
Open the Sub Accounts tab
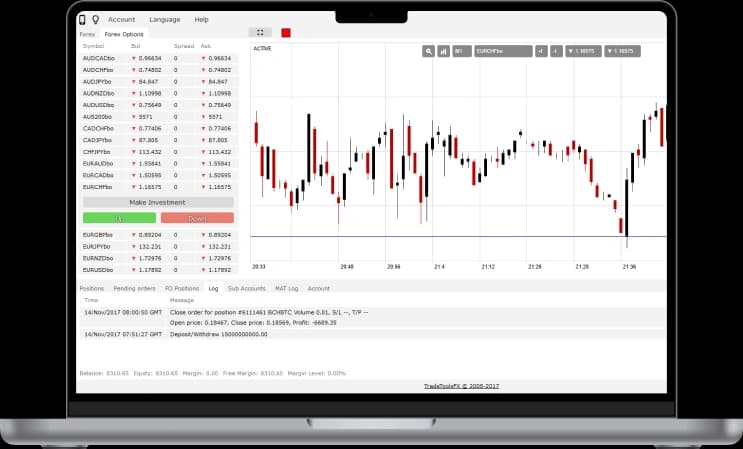[x=246, y=288]
